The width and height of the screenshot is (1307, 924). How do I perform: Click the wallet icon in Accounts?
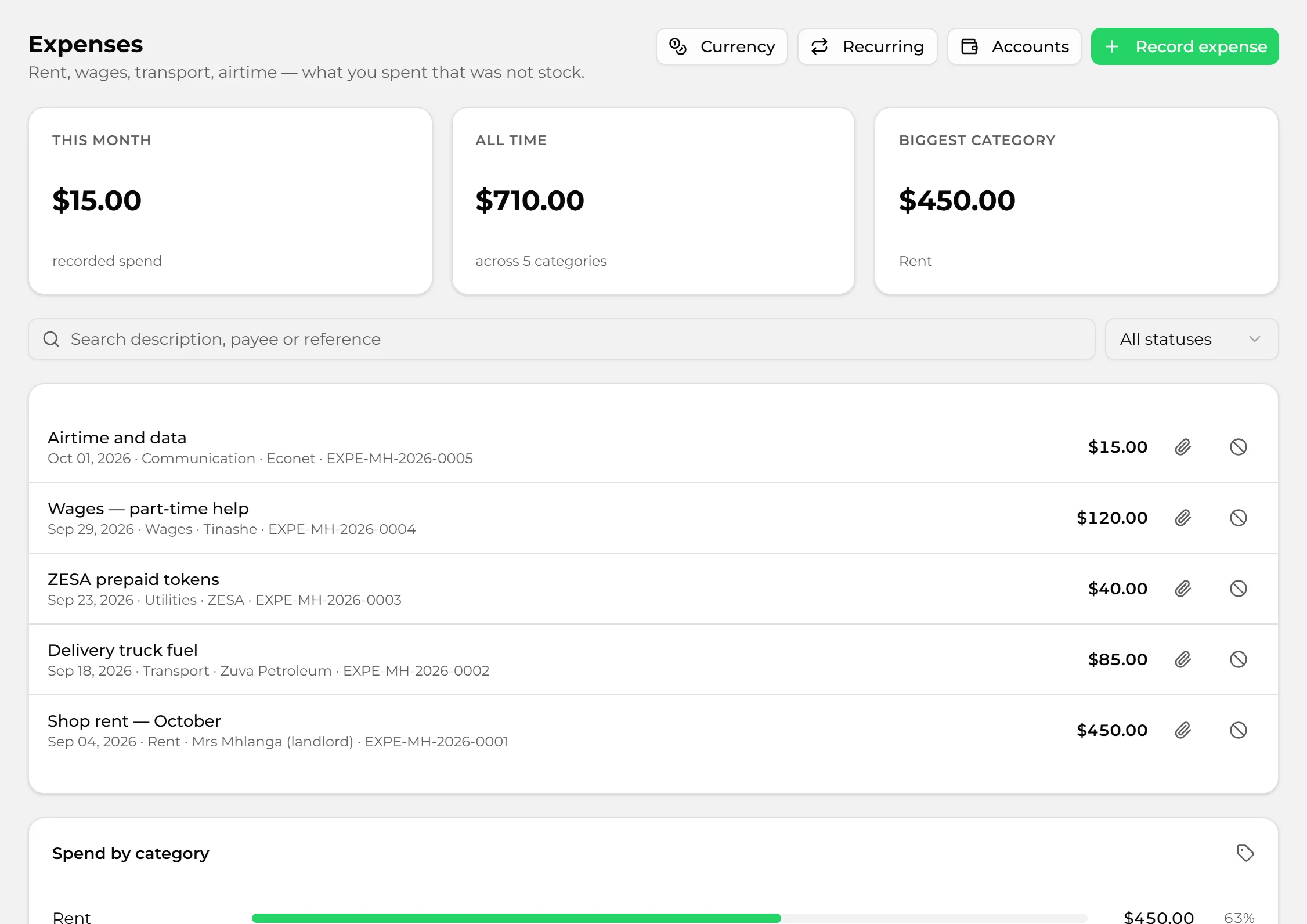[970, 46]
